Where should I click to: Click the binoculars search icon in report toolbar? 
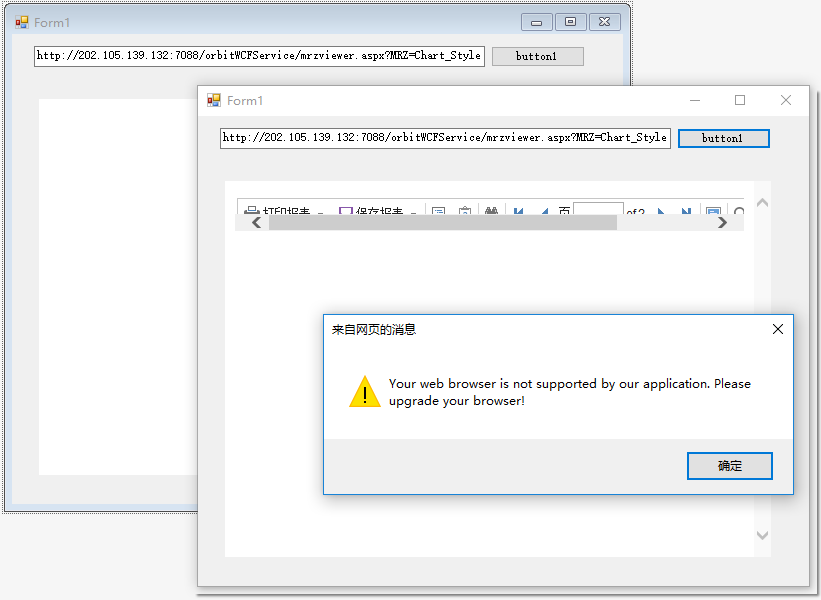coord(491,210)
